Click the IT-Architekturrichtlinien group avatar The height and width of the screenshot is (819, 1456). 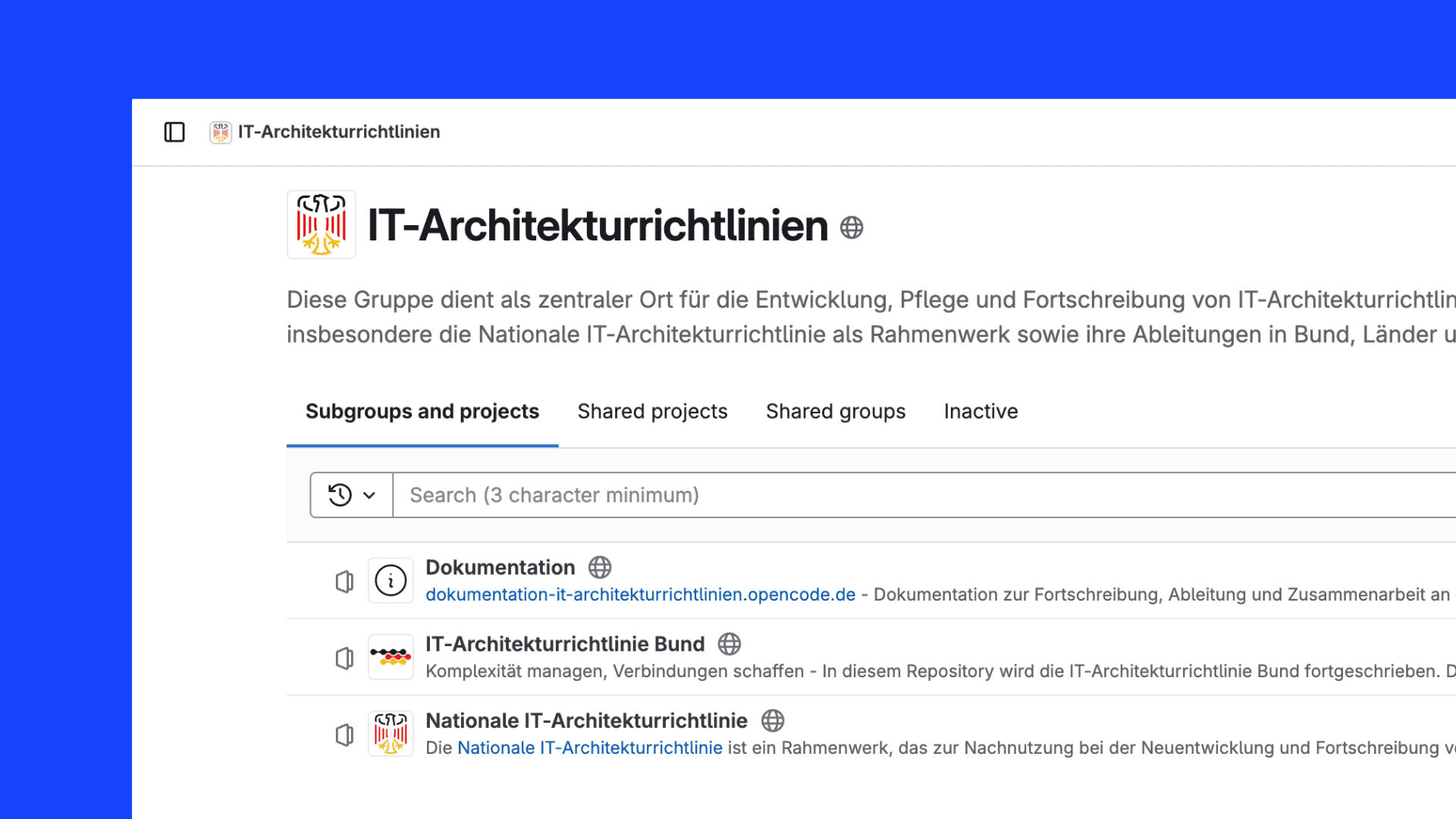pos(321,224)
